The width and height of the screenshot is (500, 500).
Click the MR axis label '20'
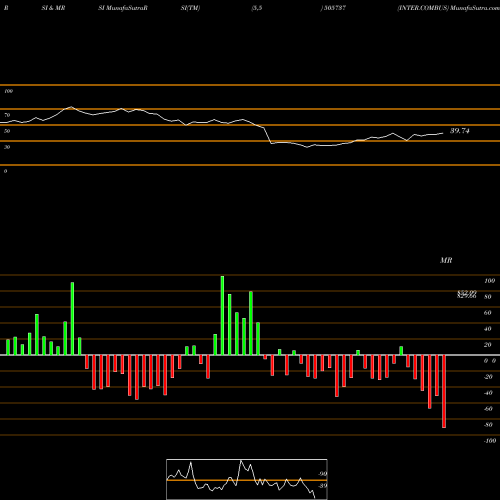click(488, 345)
